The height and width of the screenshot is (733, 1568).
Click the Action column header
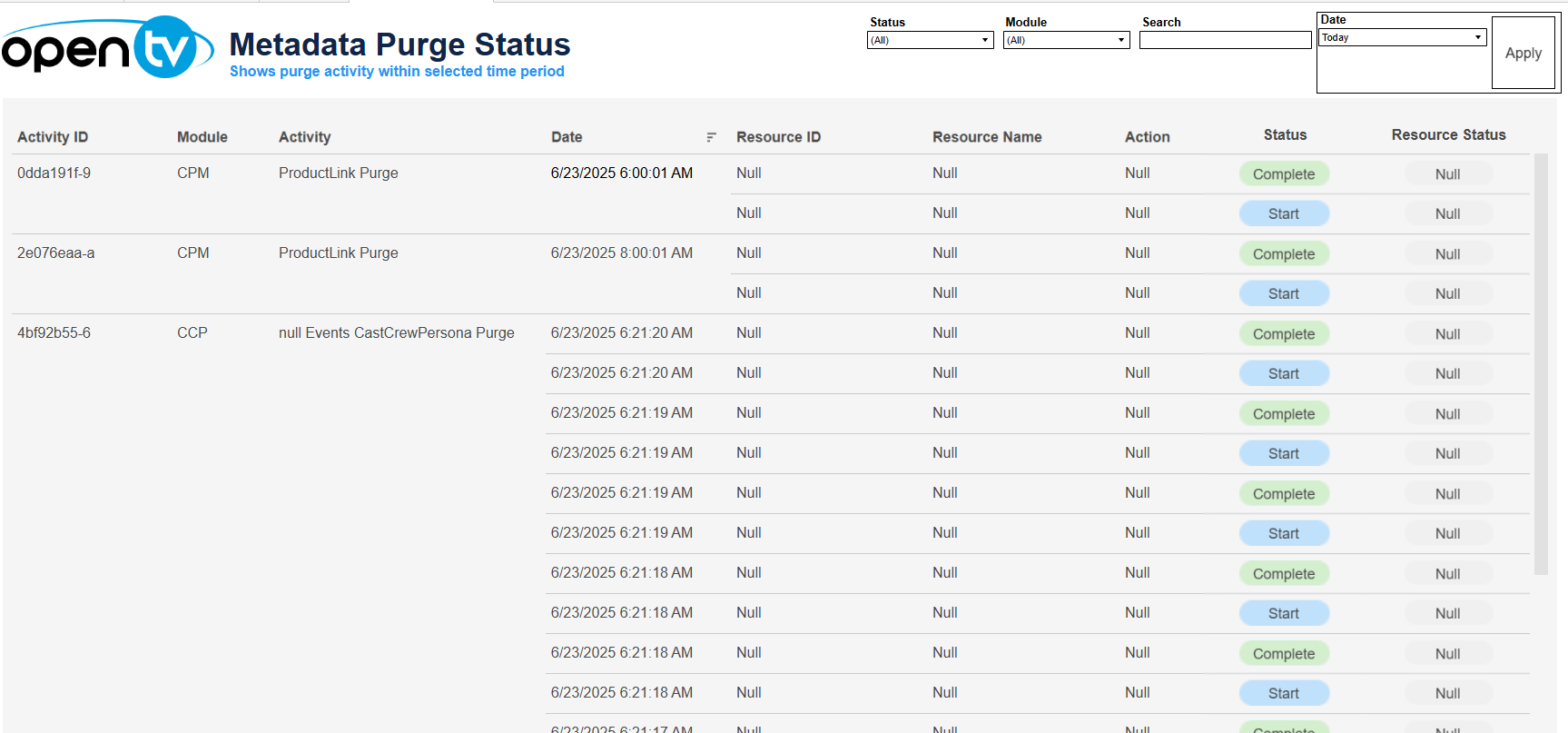click(x=1147, y=137)
